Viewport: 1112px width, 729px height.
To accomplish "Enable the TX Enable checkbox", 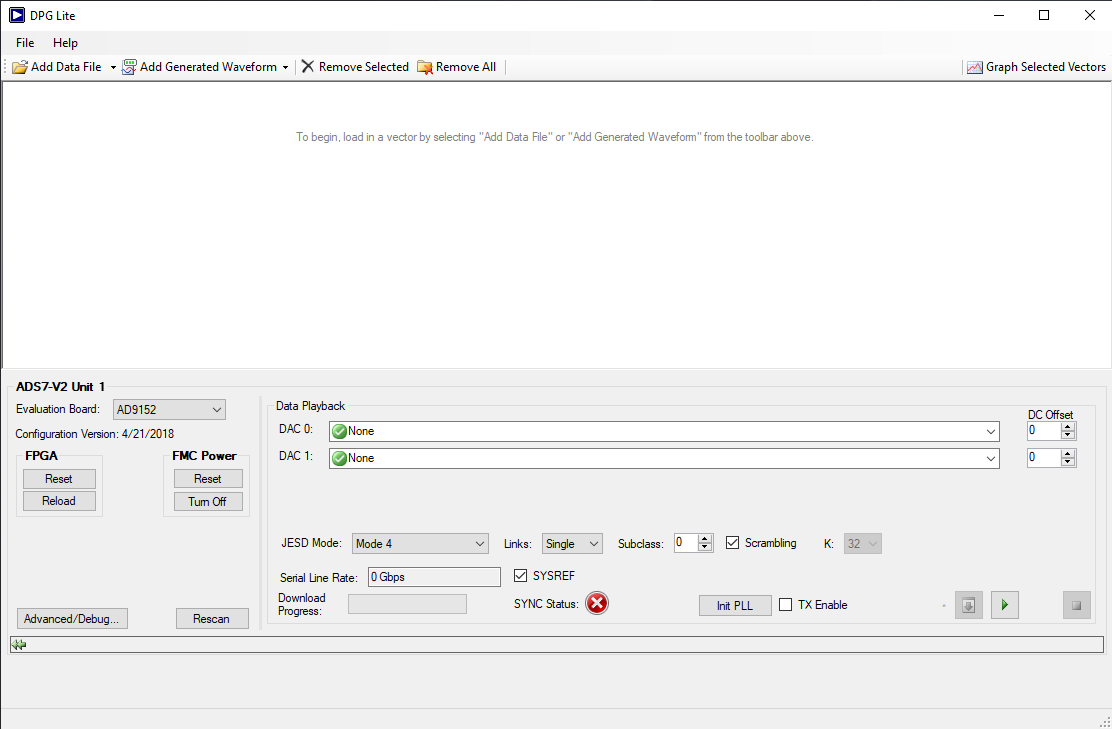I will coord(786,604).
